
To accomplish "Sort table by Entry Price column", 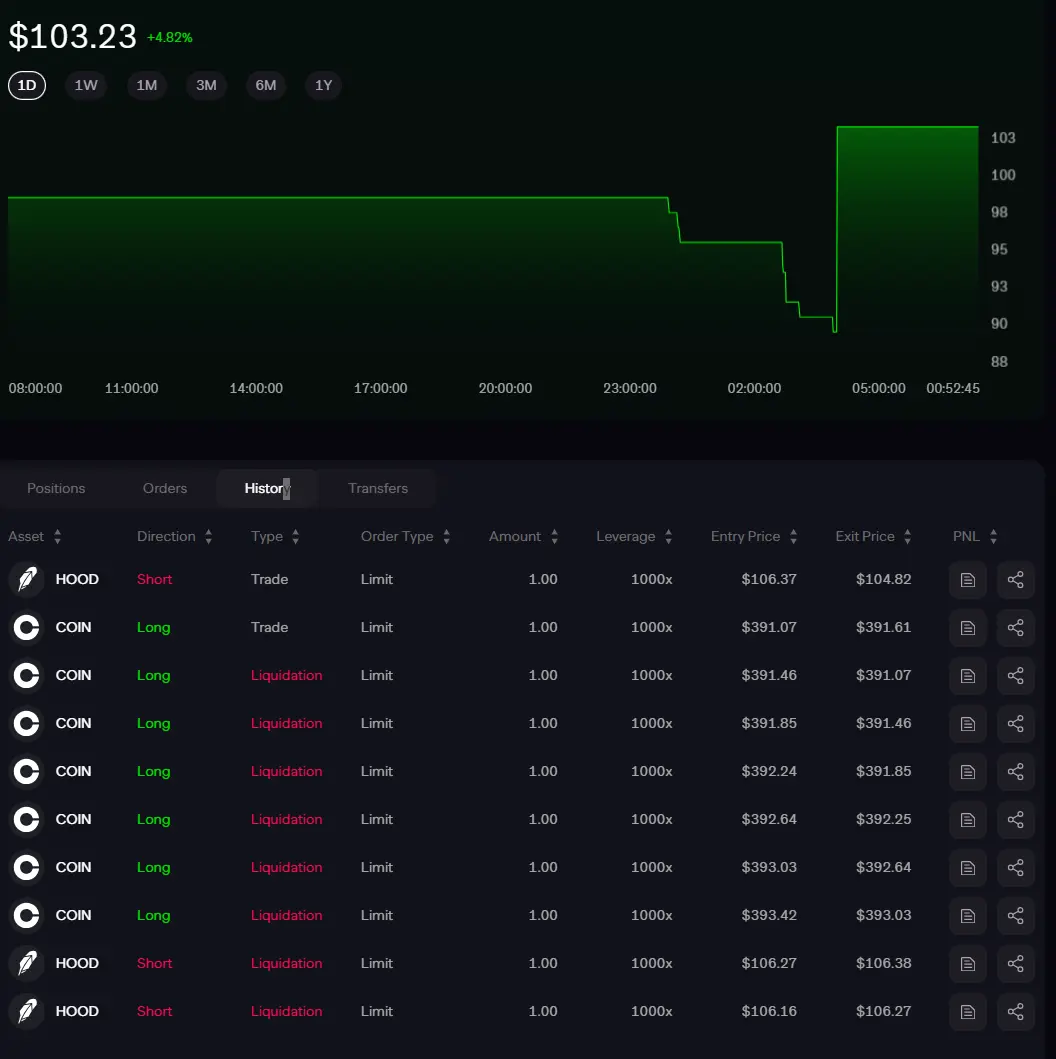I will pos(754,536).
